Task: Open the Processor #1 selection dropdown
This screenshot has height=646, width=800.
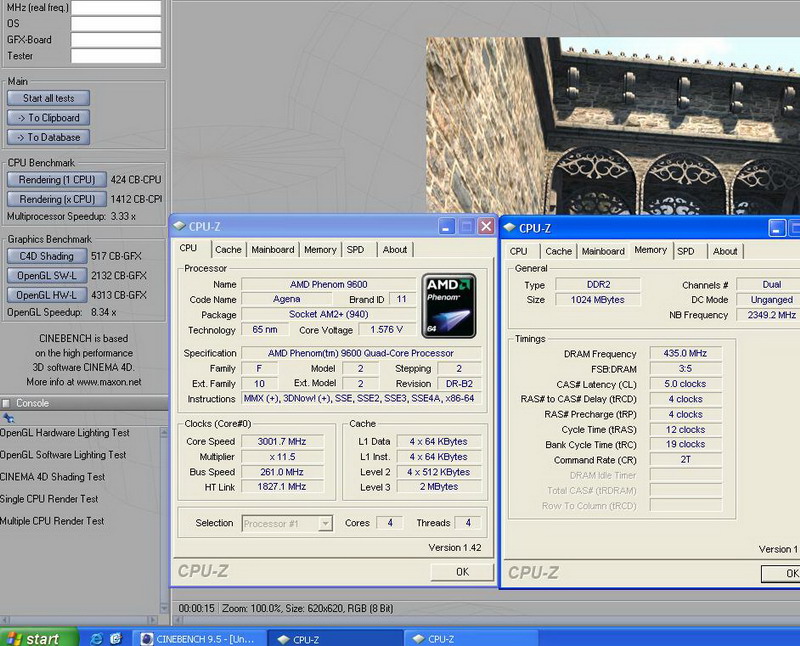Action: (325, 523)
